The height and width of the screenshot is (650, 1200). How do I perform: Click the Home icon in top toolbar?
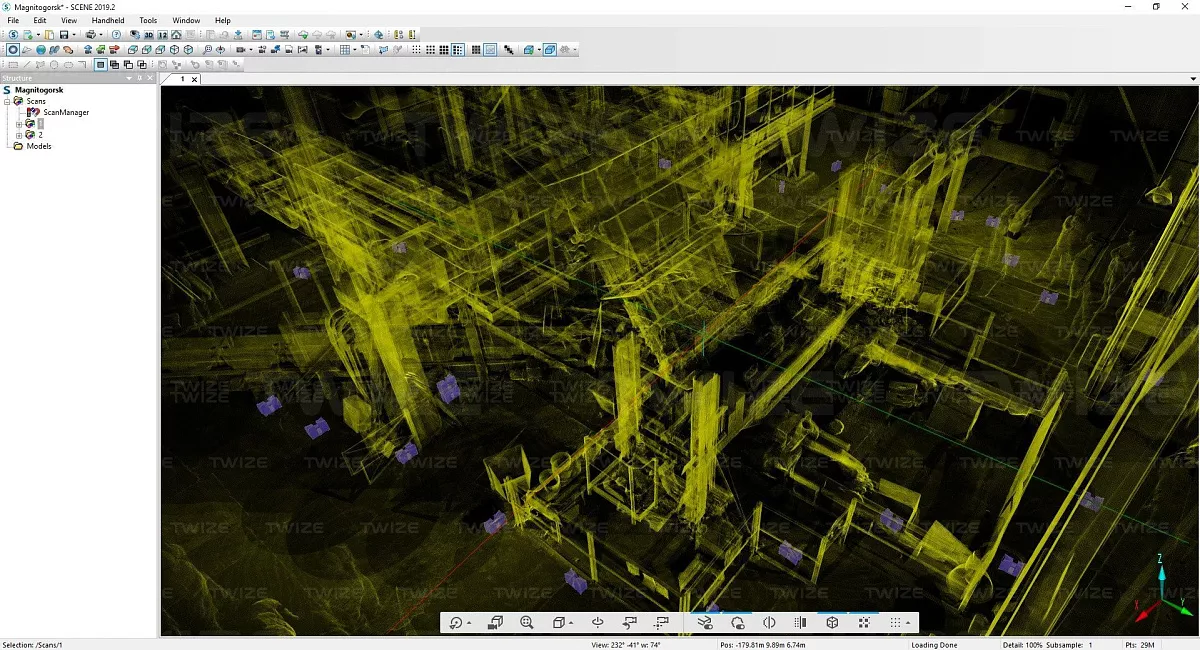[x=176, y=35]
